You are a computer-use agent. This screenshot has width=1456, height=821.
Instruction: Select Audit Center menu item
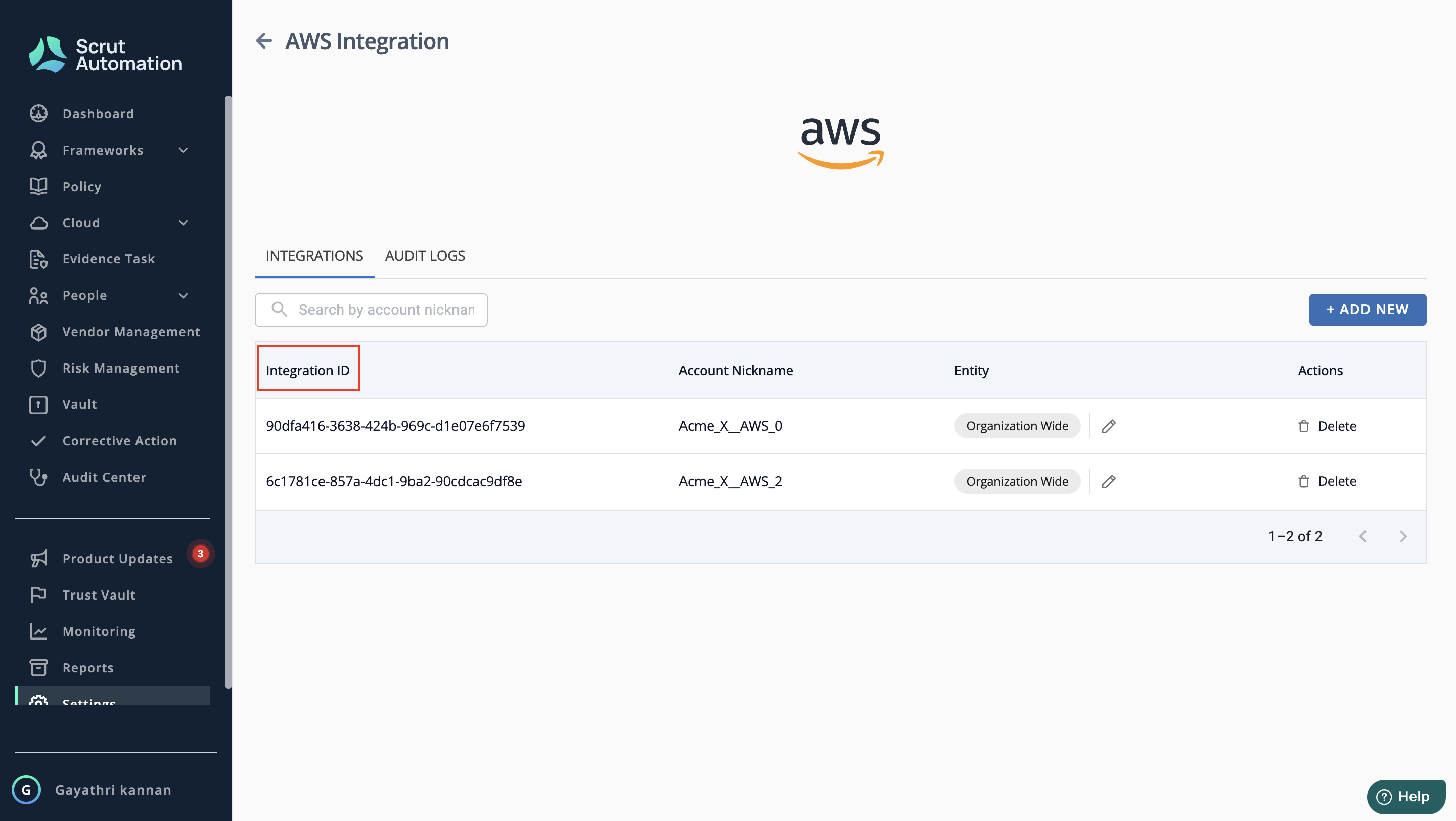click(x=104, y=477)
